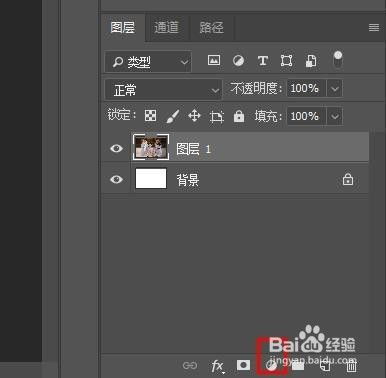386x378 pixels.
Task: Open the fx layer style menu
Action: coord(217,366)
